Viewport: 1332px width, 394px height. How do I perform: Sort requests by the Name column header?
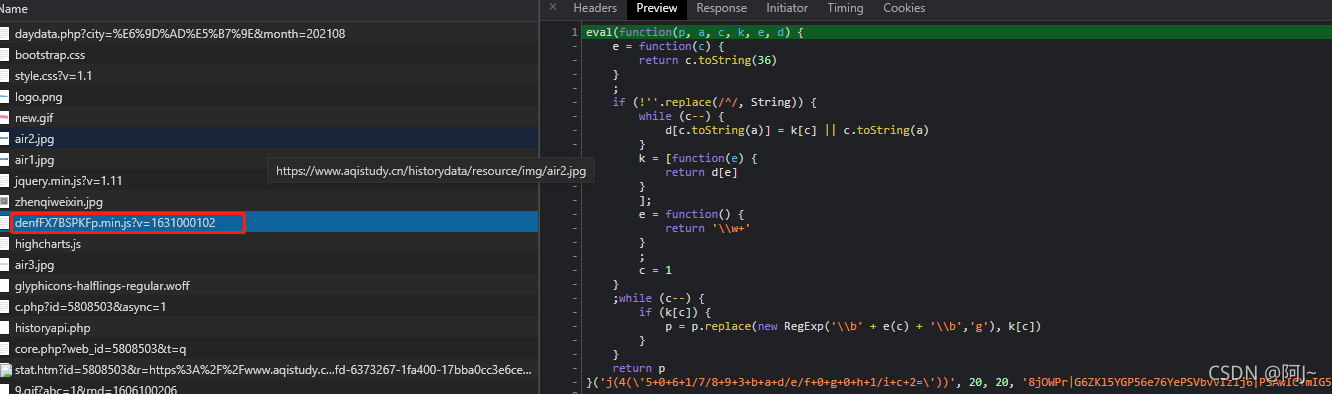269,8
